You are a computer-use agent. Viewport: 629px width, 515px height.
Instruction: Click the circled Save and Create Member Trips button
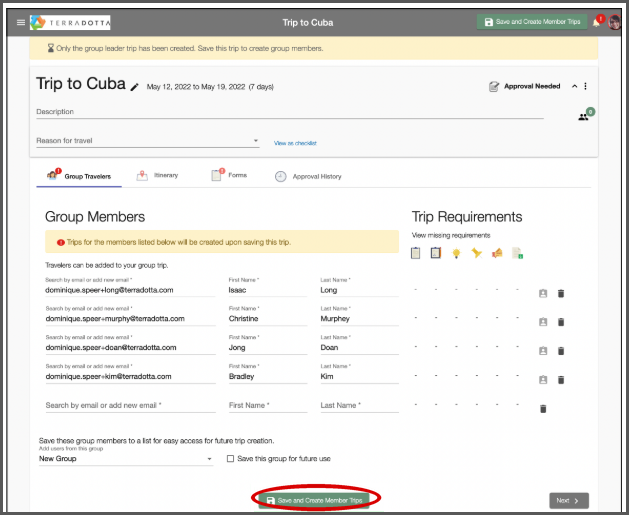tap(315, 500)
